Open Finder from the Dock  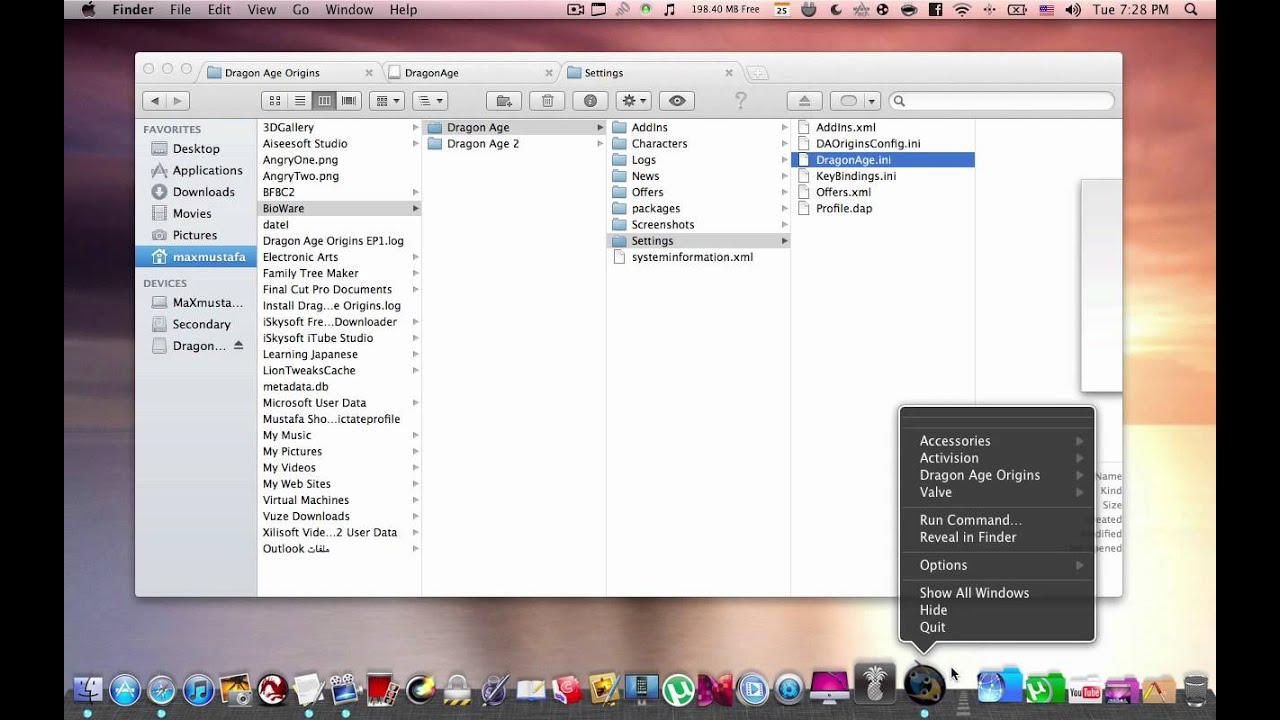tap(88, 689)
